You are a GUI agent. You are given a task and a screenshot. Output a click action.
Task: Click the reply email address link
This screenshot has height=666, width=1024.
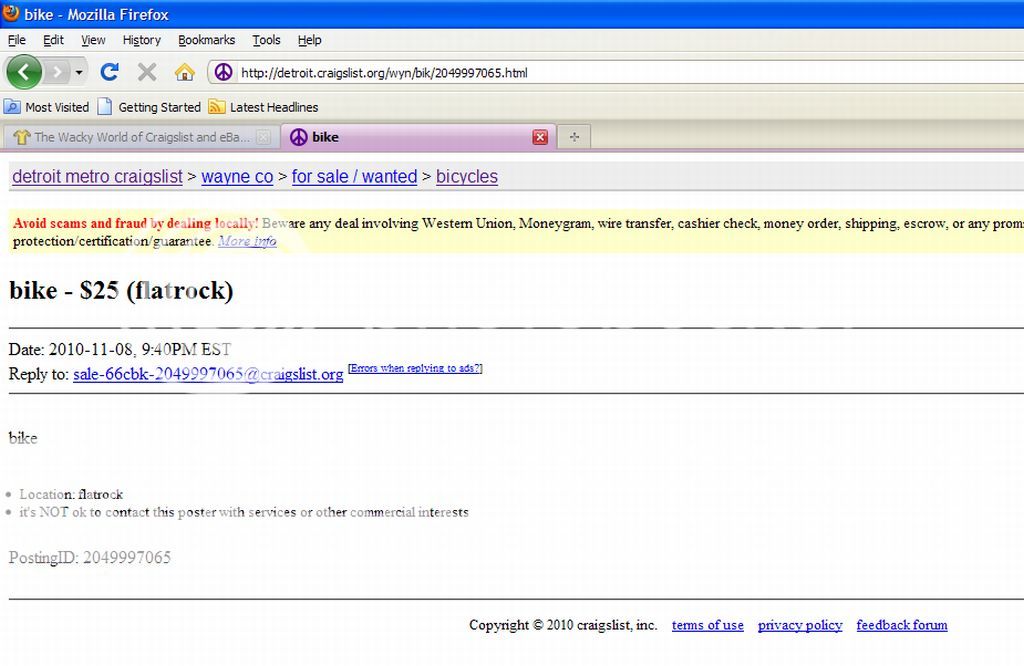click(208, 374)
